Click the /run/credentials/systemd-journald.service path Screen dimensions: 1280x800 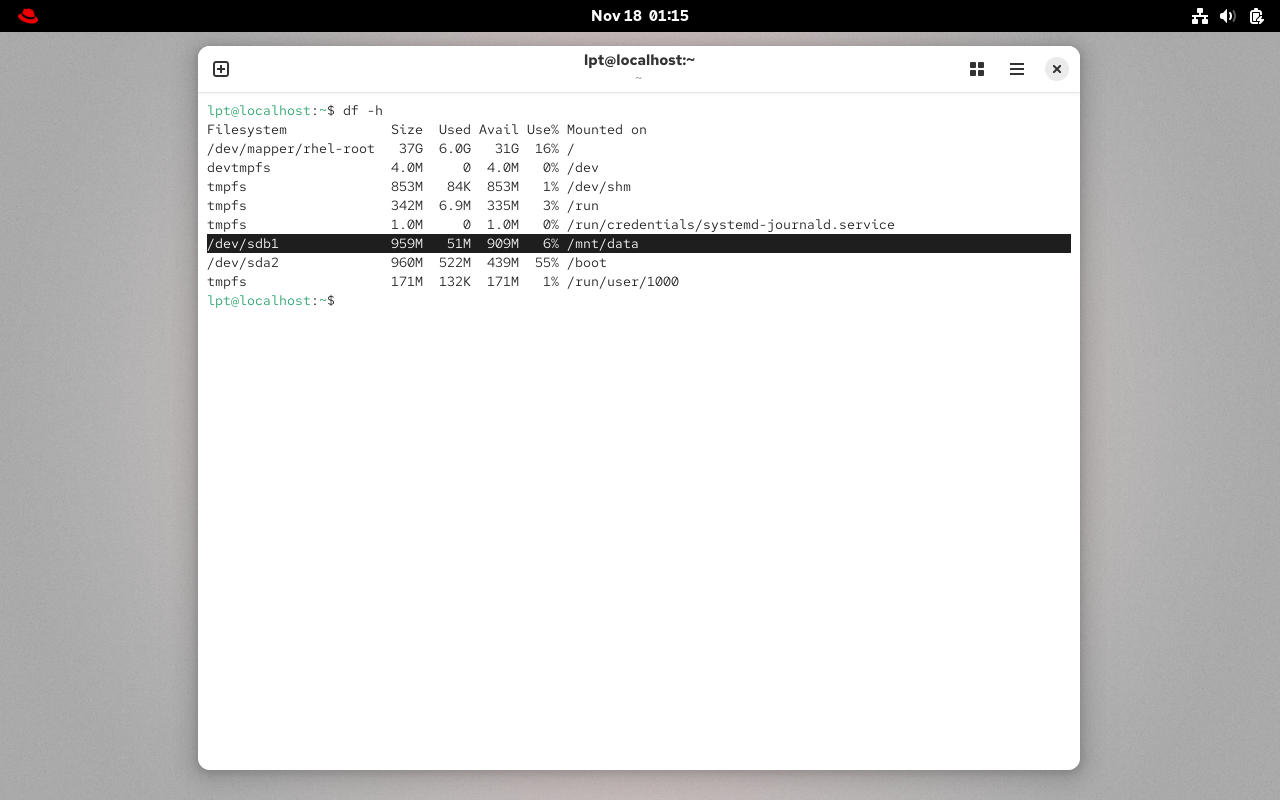tap(730, 225)
